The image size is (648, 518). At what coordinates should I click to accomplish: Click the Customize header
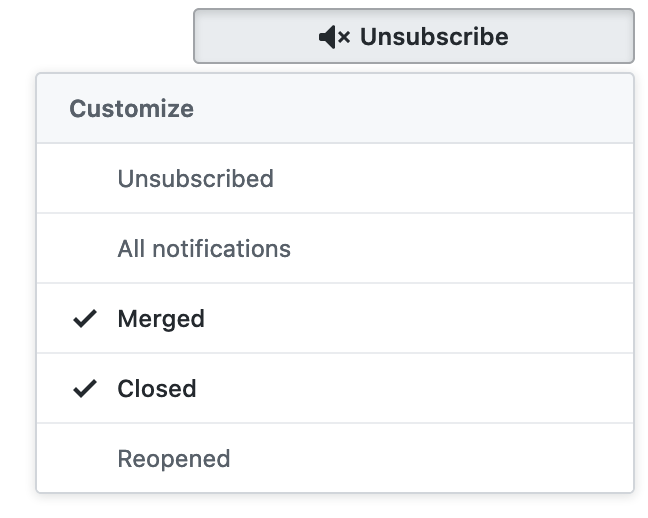pos(131,108)
